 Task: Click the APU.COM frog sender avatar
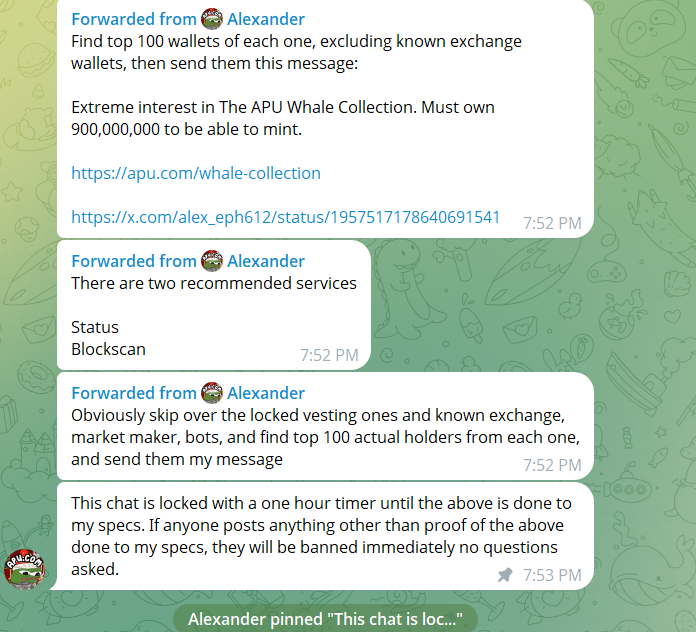[x=24, y=569]
